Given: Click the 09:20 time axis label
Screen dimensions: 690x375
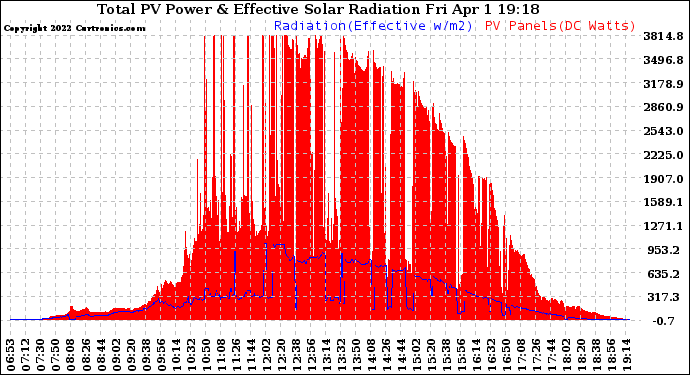Looking at the screenshot, I should point(132,355).
